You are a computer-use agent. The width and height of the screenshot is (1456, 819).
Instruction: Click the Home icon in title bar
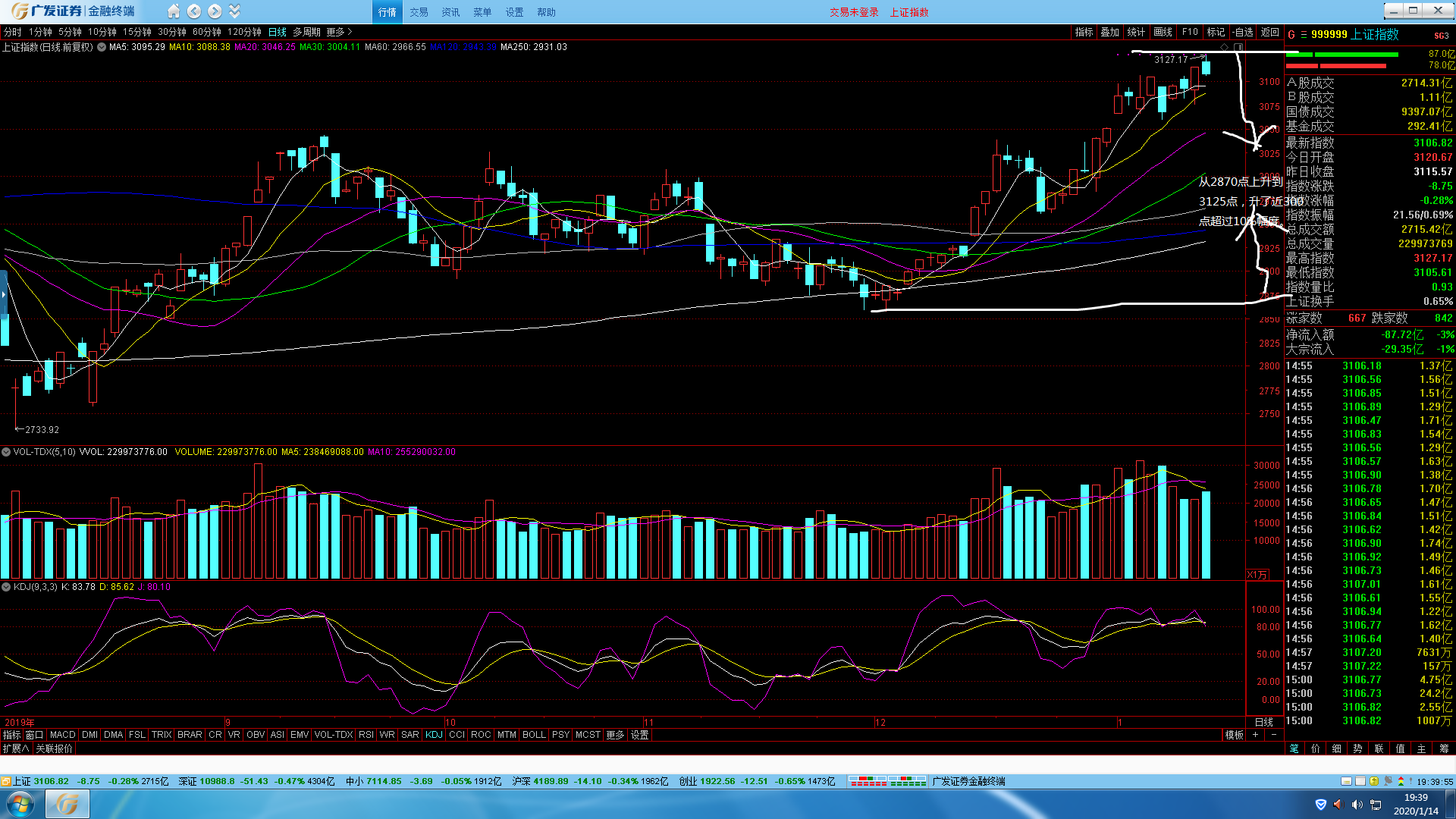(174, 11)
